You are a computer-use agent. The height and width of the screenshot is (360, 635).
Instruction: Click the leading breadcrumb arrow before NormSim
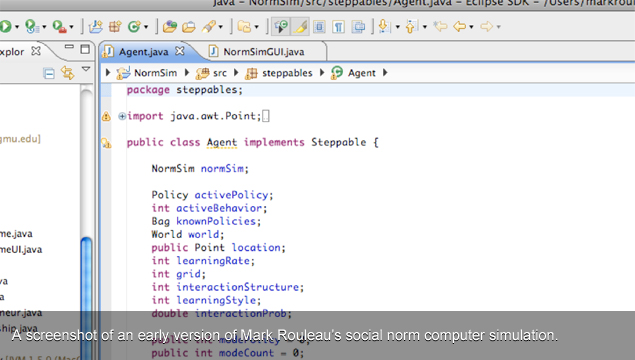tap(108, 72)
